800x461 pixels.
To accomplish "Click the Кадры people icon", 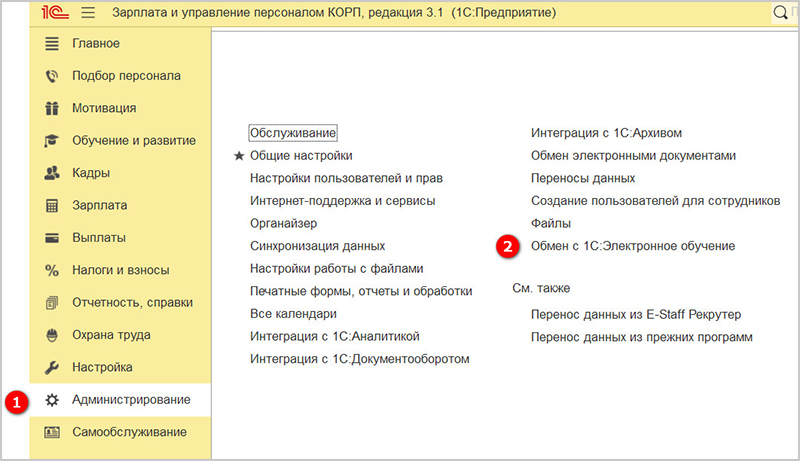I will [52, 173].
